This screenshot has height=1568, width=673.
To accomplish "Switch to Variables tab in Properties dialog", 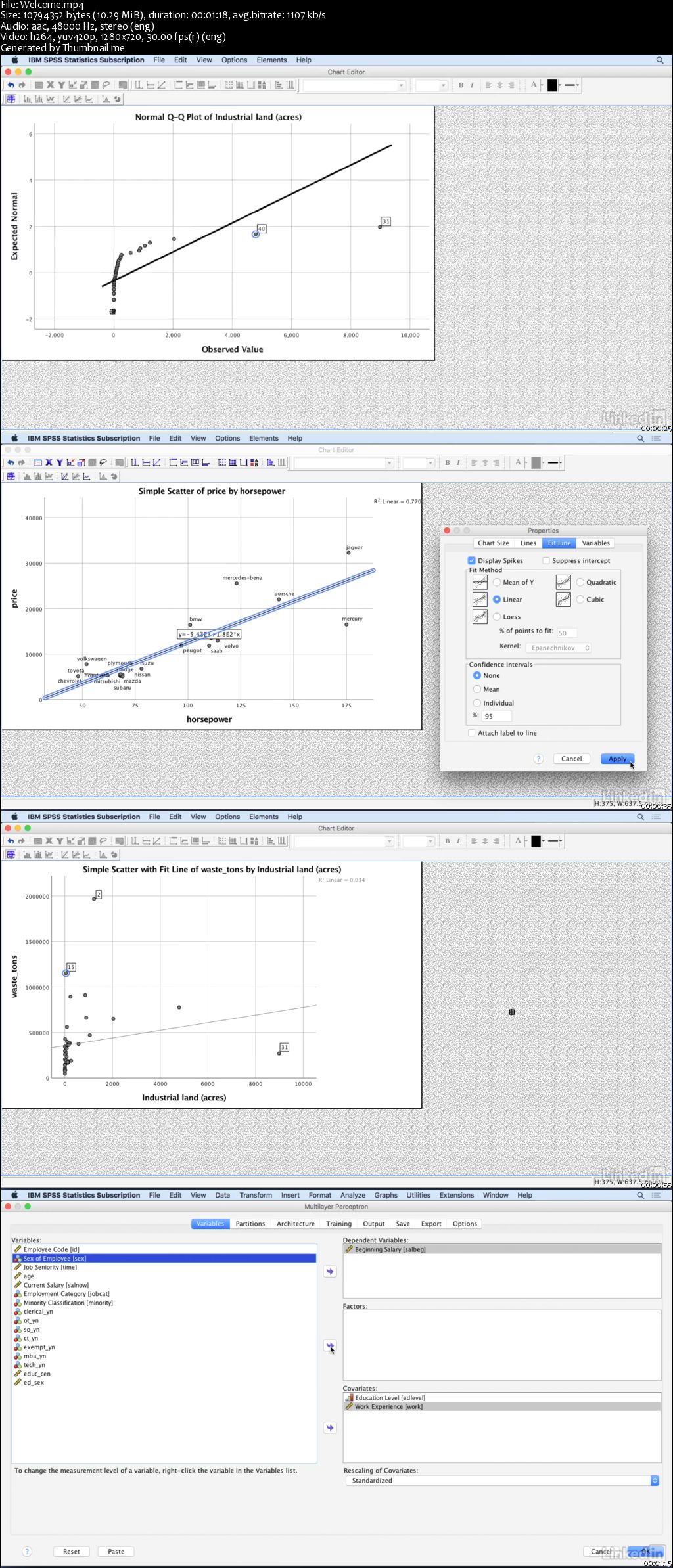I will (x=595, y=543).
